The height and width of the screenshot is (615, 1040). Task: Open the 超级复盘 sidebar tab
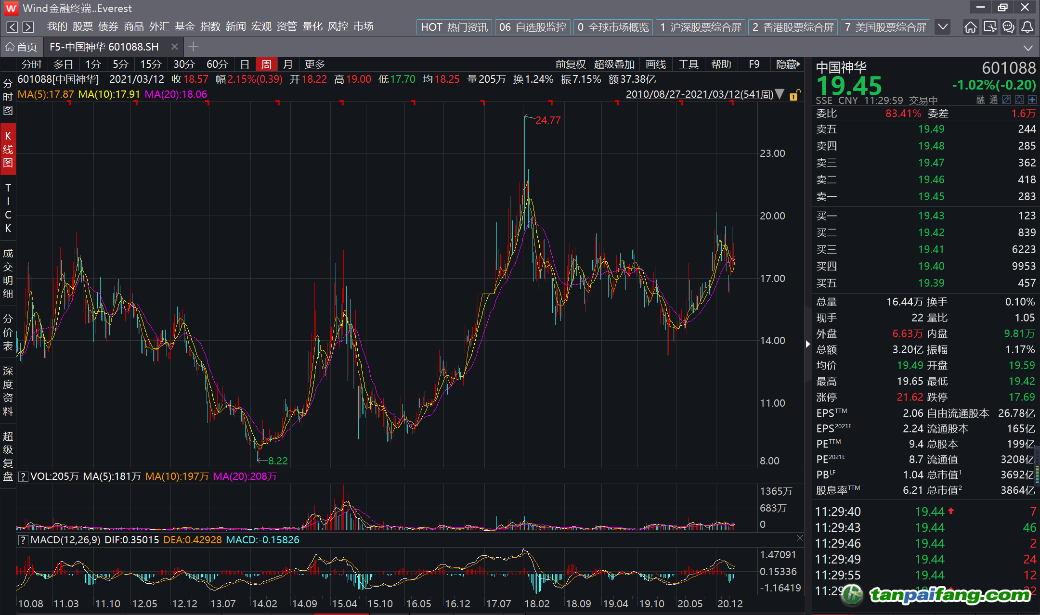click(x=8, y=456)
